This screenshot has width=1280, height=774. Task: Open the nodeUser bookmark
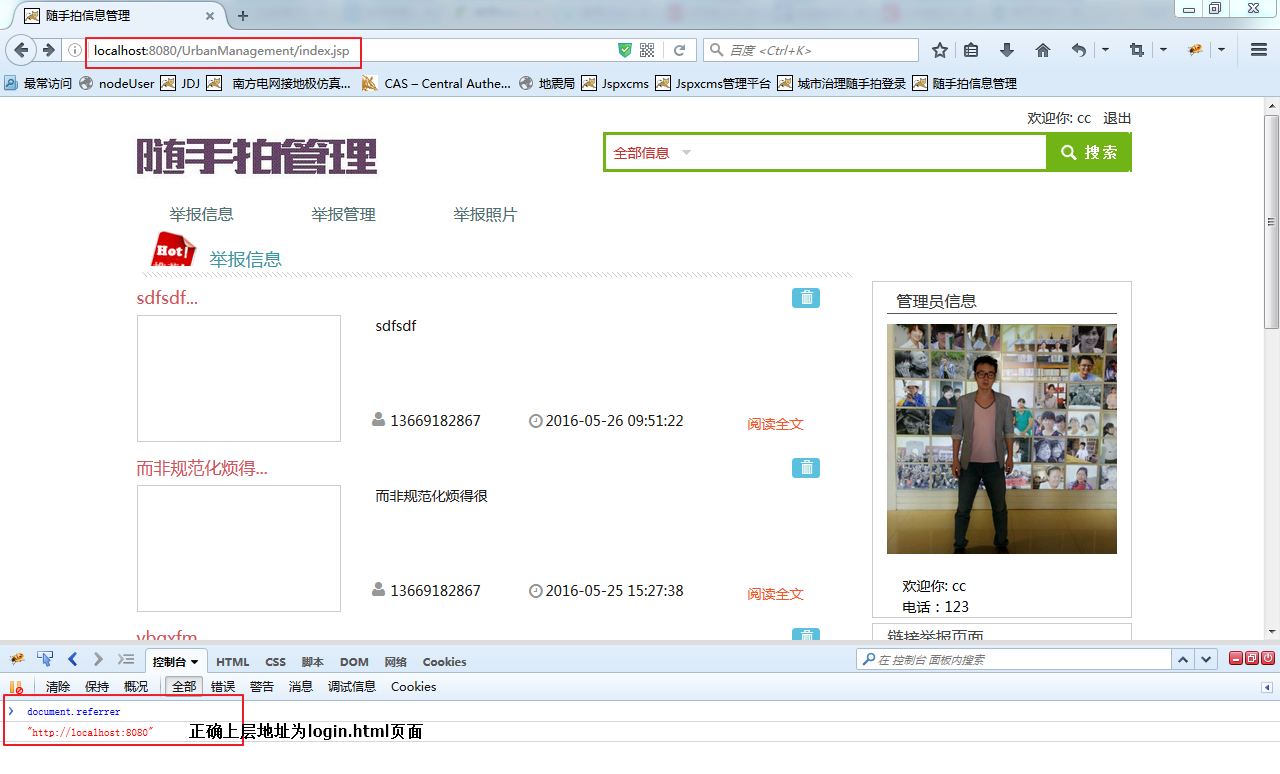tap(117, 84)
